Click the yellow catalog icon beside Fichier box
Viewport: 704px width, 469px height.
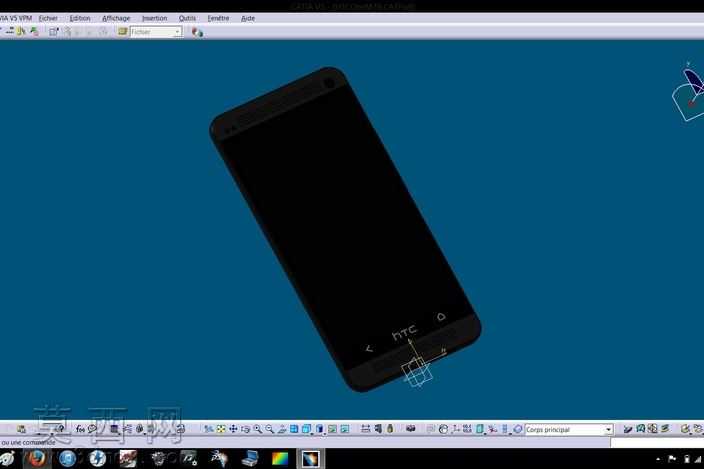coord(123,31)
